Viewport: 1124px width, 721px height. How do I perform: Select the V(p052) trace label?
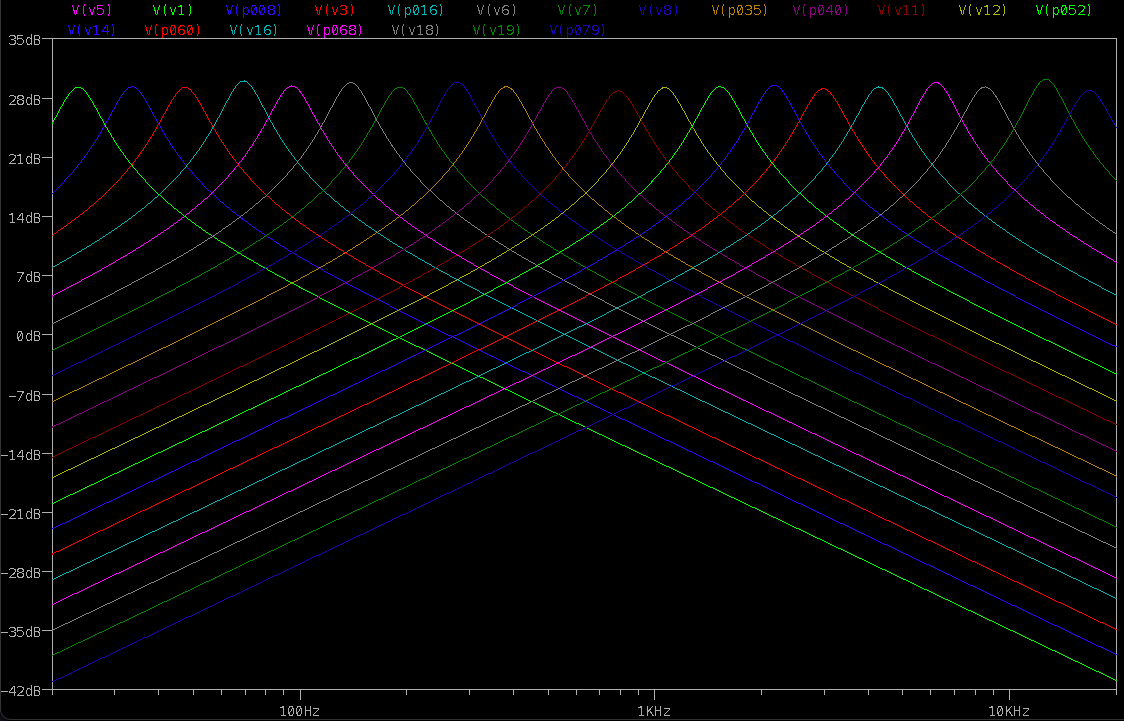click(x=1064, y=11)
